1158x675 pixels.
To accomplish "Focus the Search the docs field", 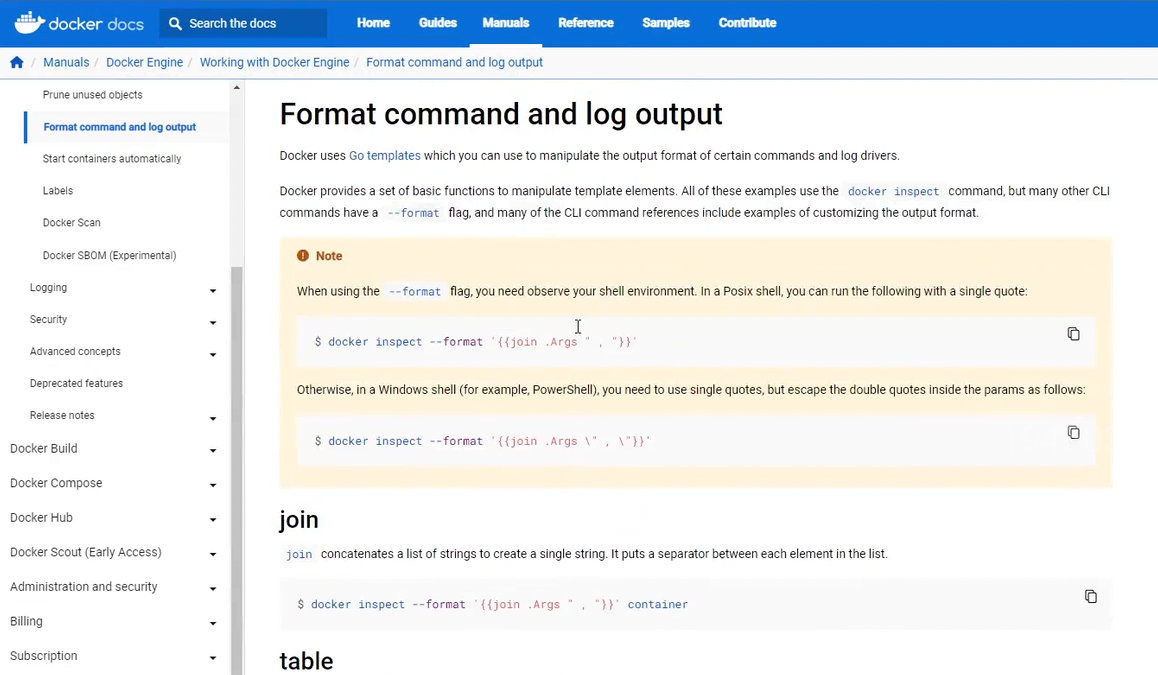I will tap(243, 24).
